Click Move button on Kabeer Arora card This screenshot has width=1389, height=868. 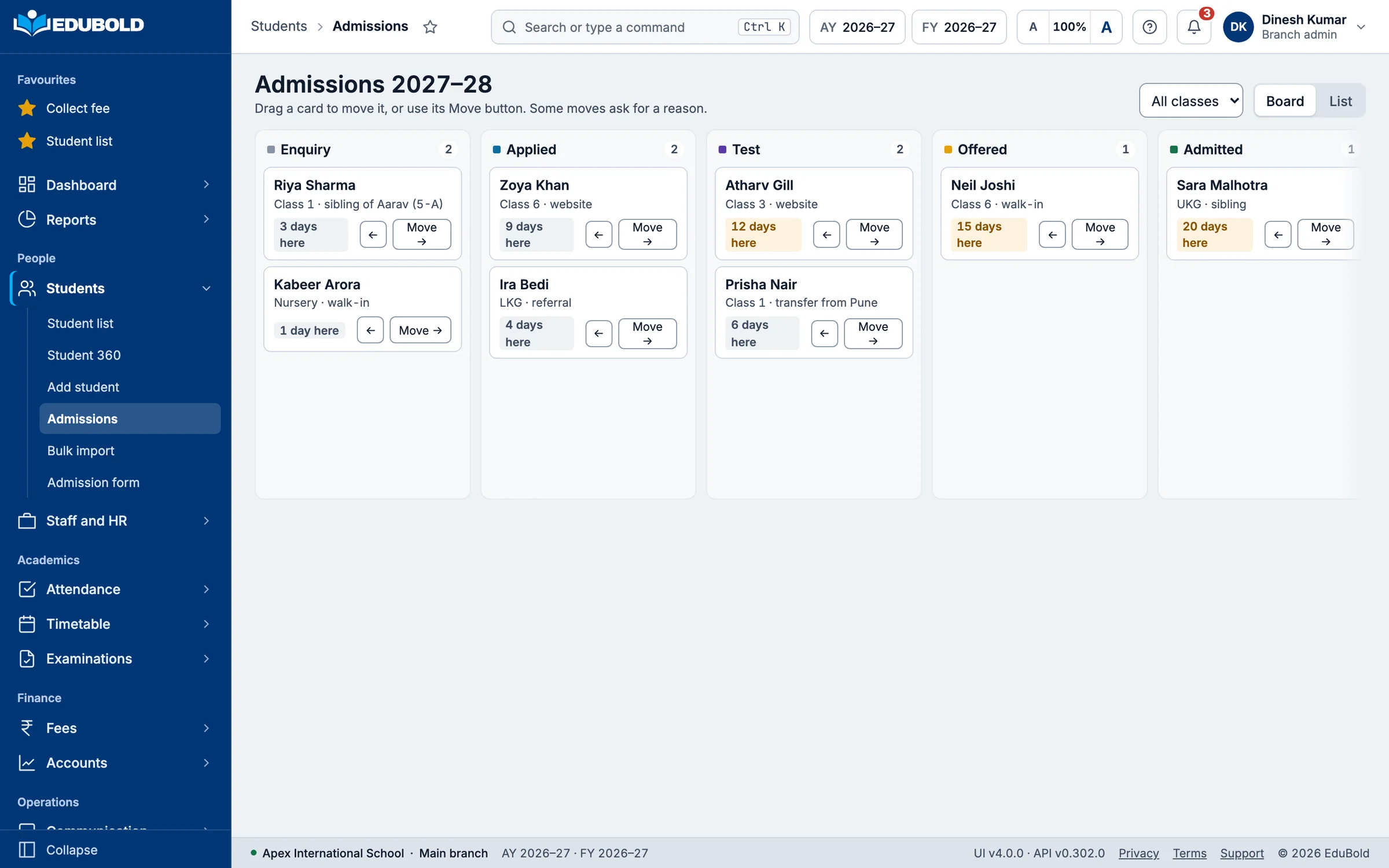click(420, 330)
